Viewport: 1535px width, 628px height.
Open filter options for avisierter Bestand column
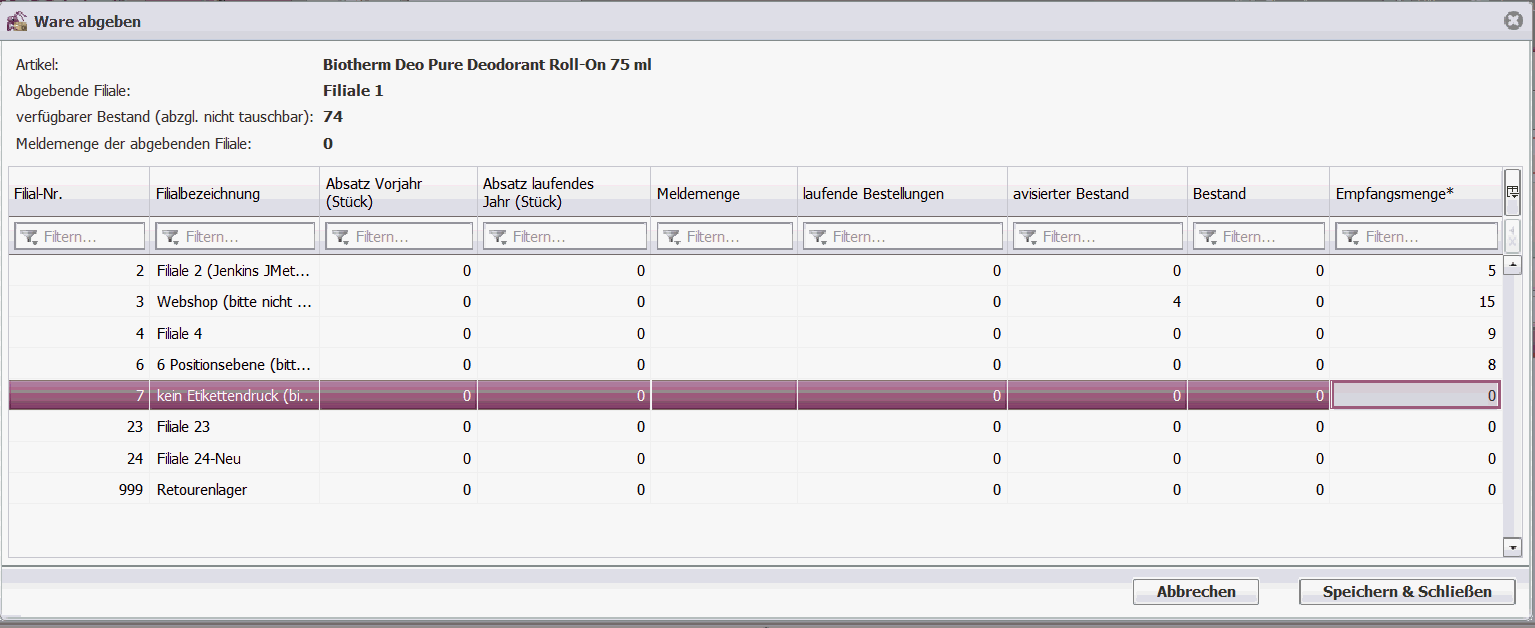(x=1028, y=237)
